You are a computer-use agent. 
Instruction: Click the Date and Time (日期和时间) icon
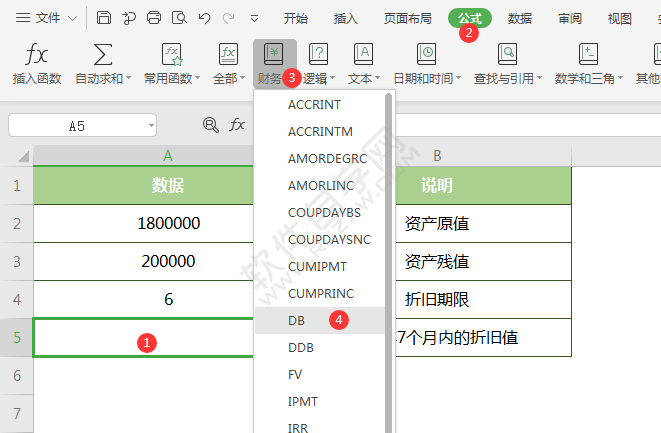pyautogui.click(x=426, y=55)
